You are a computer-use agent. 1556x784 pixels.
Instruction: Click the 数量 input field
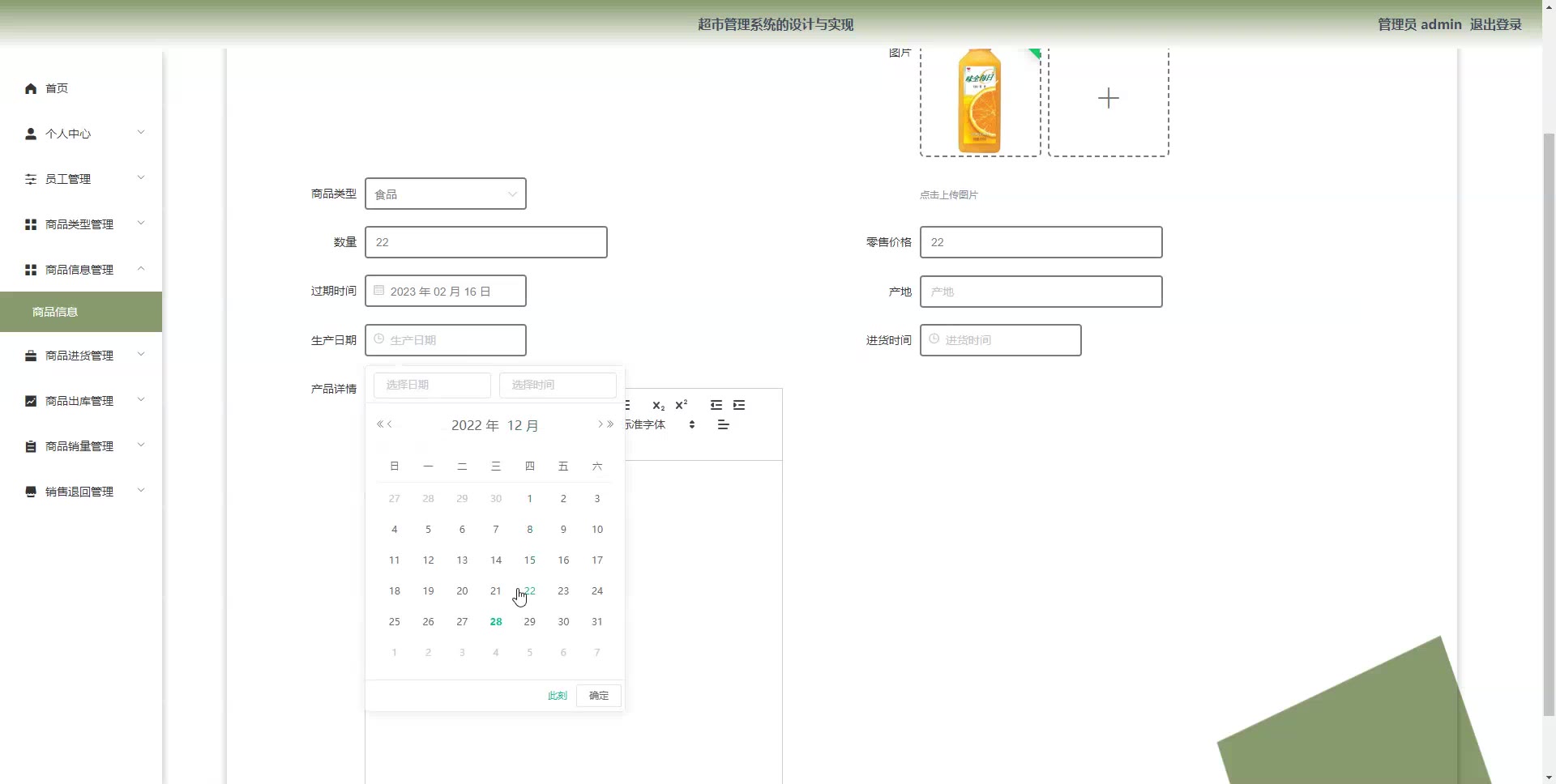pos(486,242)
